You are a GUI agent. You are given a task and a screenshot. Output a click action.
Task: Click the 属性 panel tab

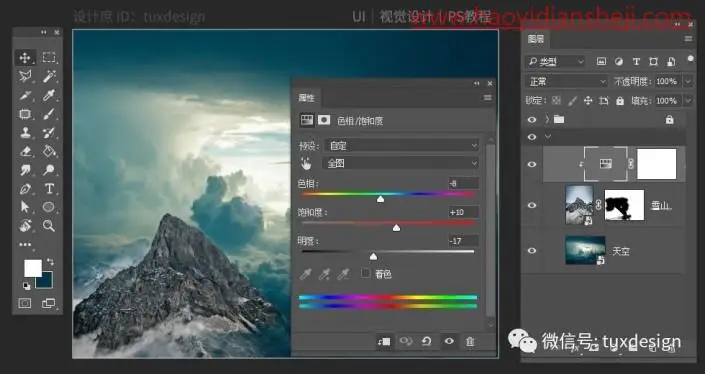click(307, 98)
